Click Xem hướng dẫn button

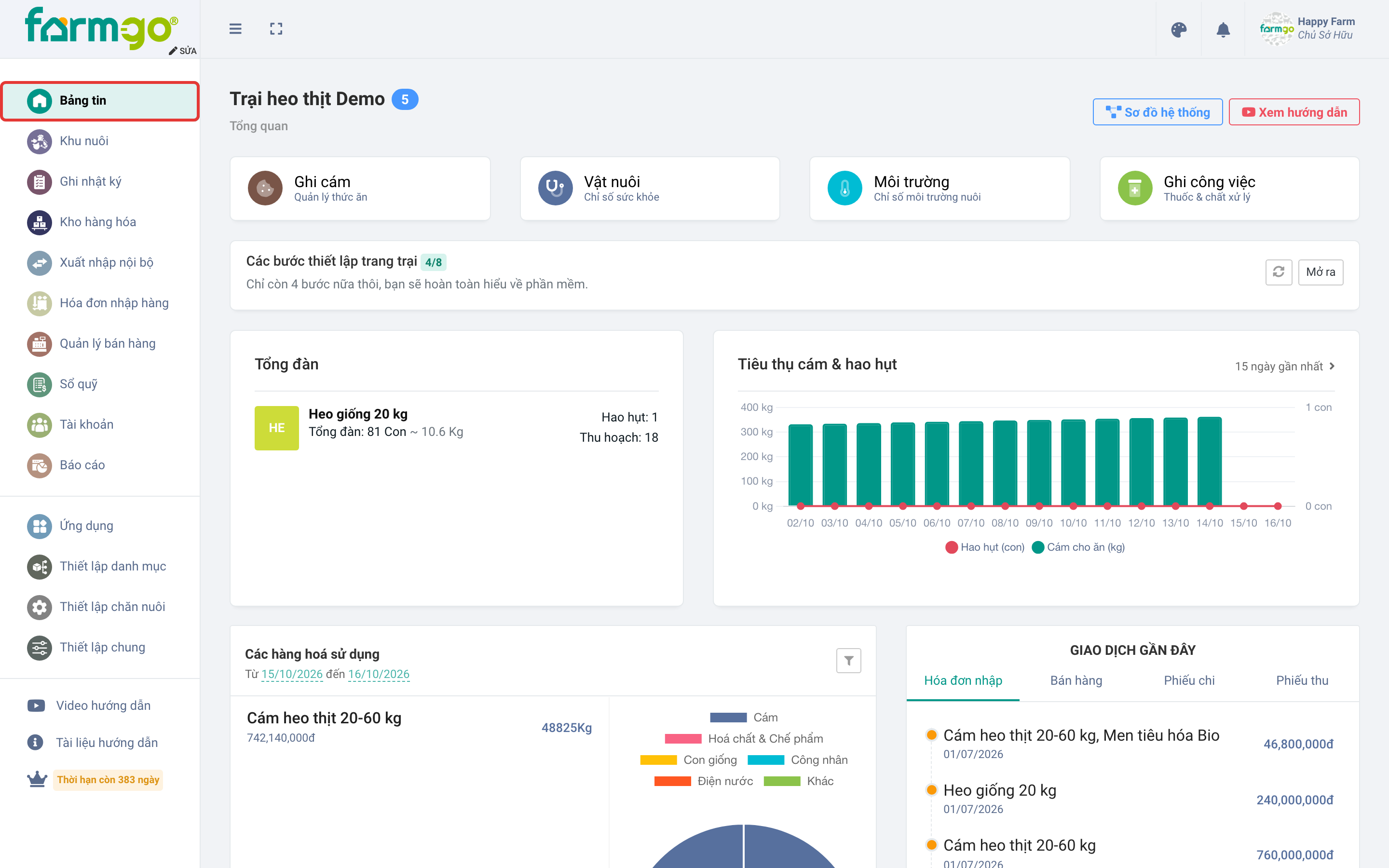click(1294, 112)
